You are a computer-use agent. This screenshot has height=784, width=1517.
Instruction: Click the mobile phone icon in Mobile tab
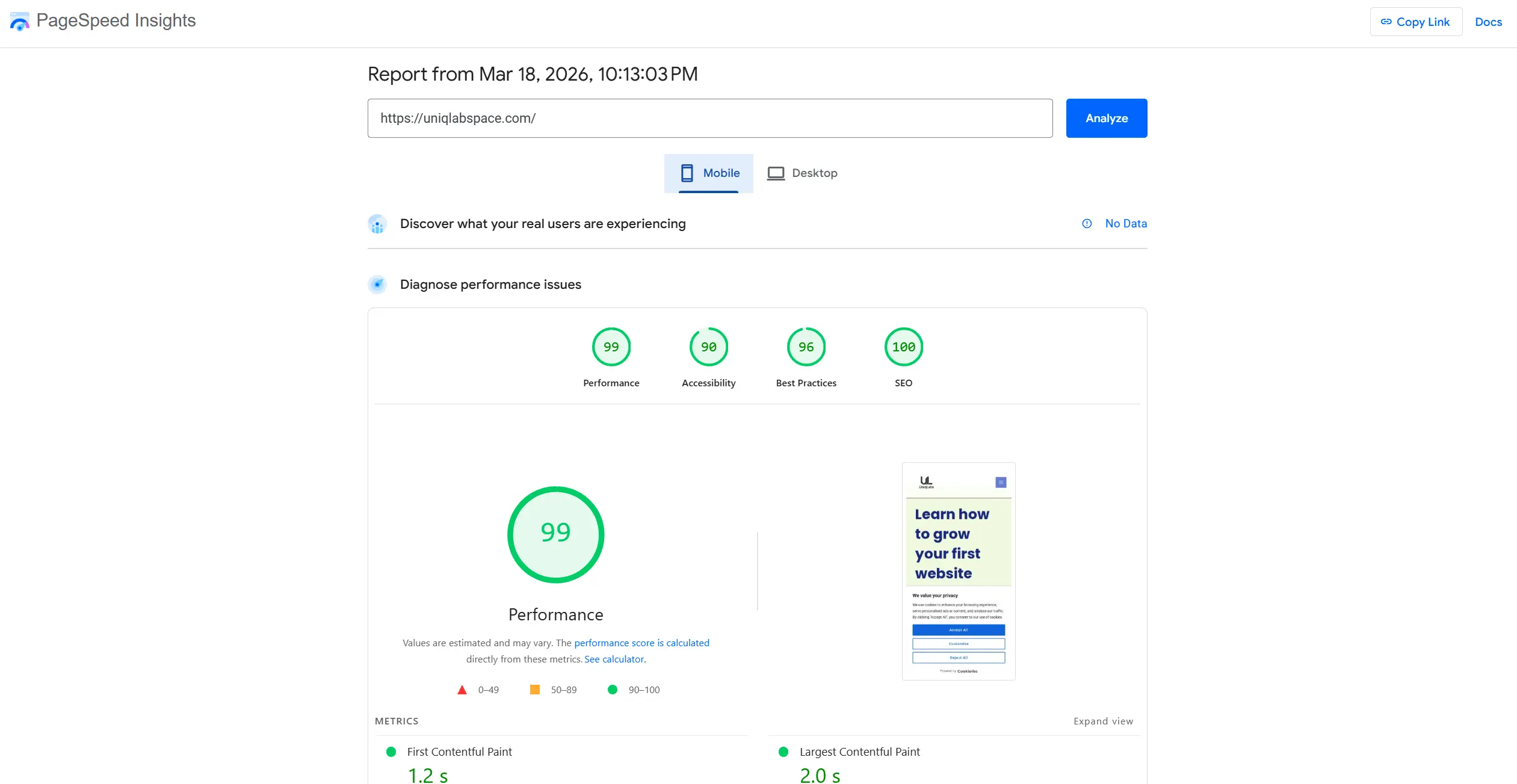tap(687, 173)
